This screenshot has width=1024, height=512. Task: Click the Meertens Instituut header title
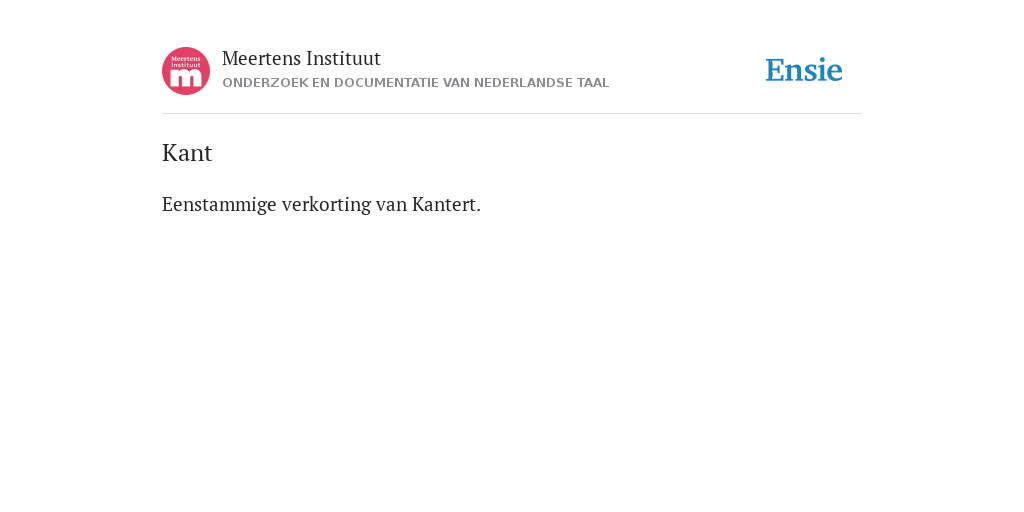tap(301, 59)
